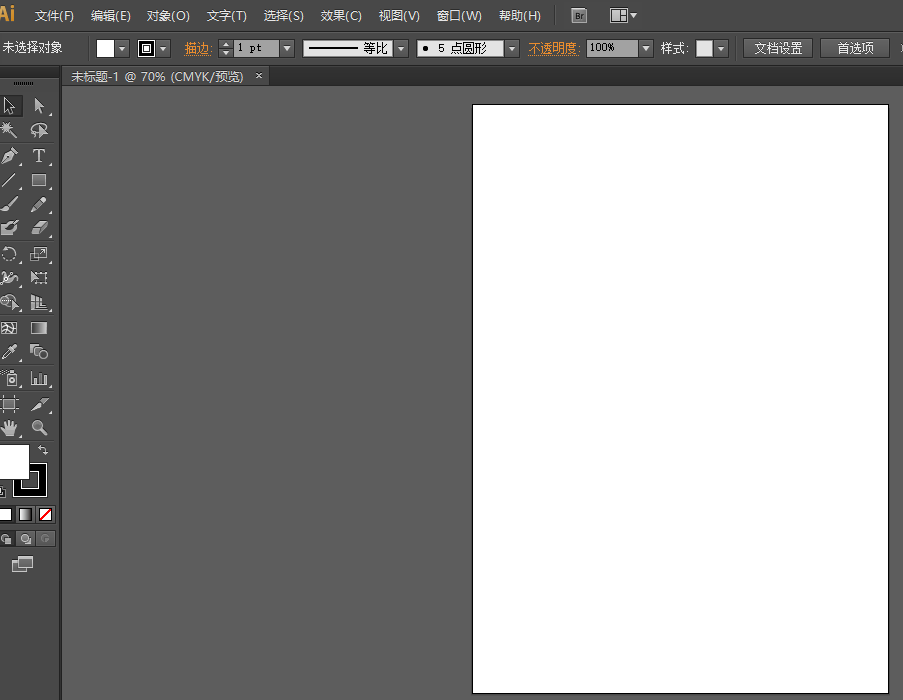Viewport: 903px width, 700px height.
Task: Switch to Draw Inside mode
Action: coord(45,539)
